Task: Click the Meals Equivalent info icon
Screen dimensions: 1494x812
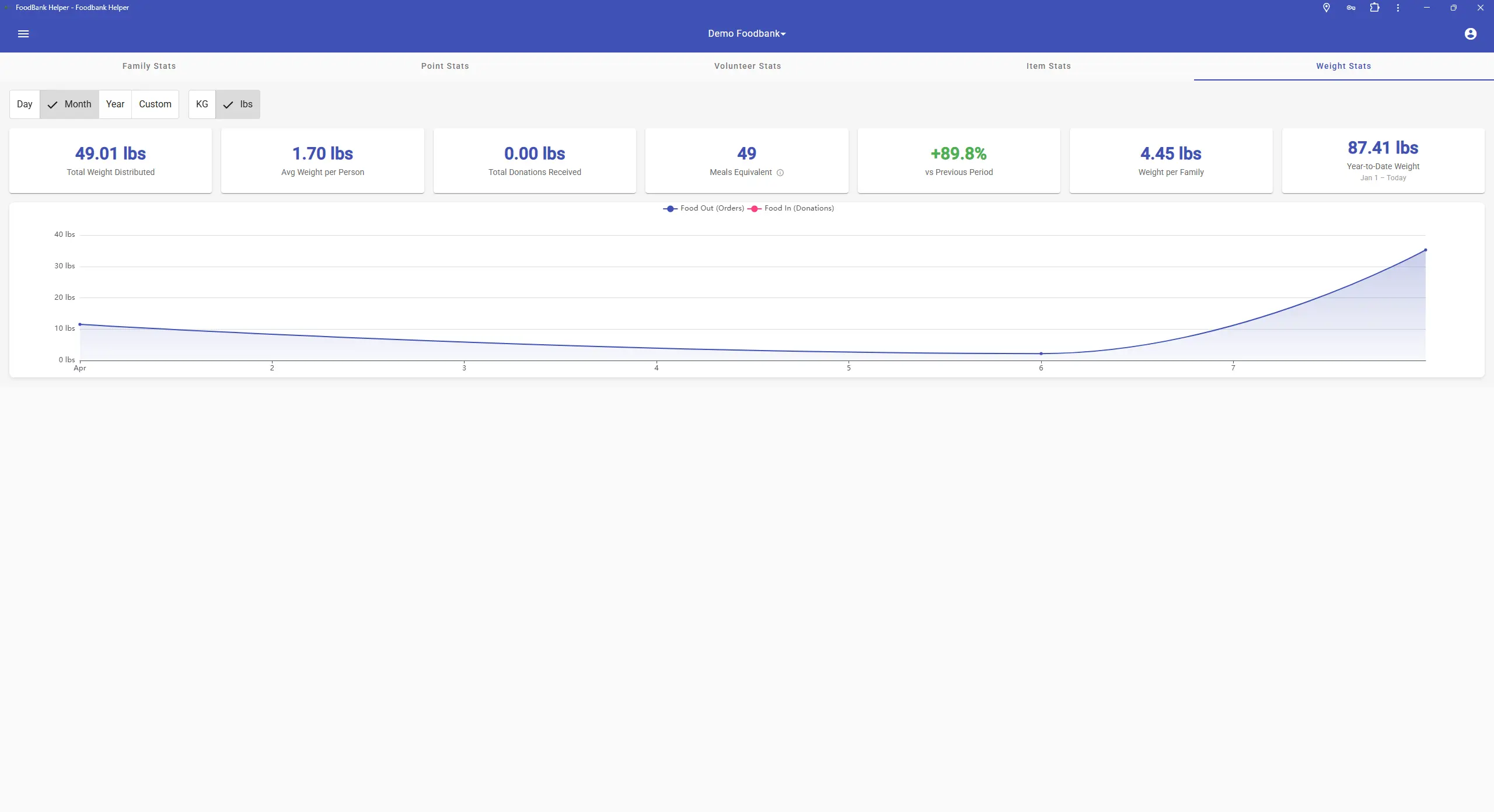Action: click(x=780, y=173)
